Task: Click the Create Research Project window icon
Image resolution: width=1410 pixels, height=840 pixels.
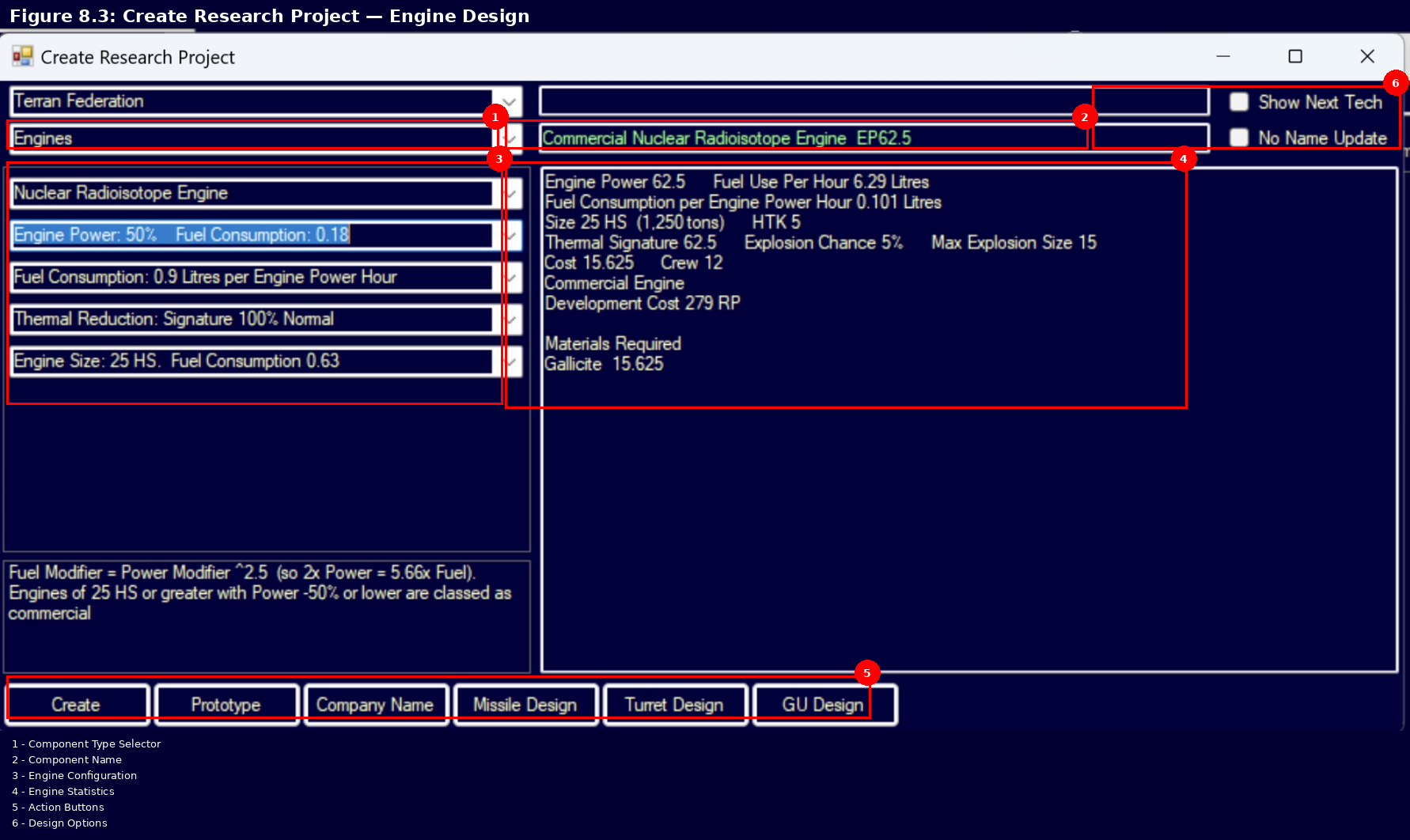Action: 22,56
